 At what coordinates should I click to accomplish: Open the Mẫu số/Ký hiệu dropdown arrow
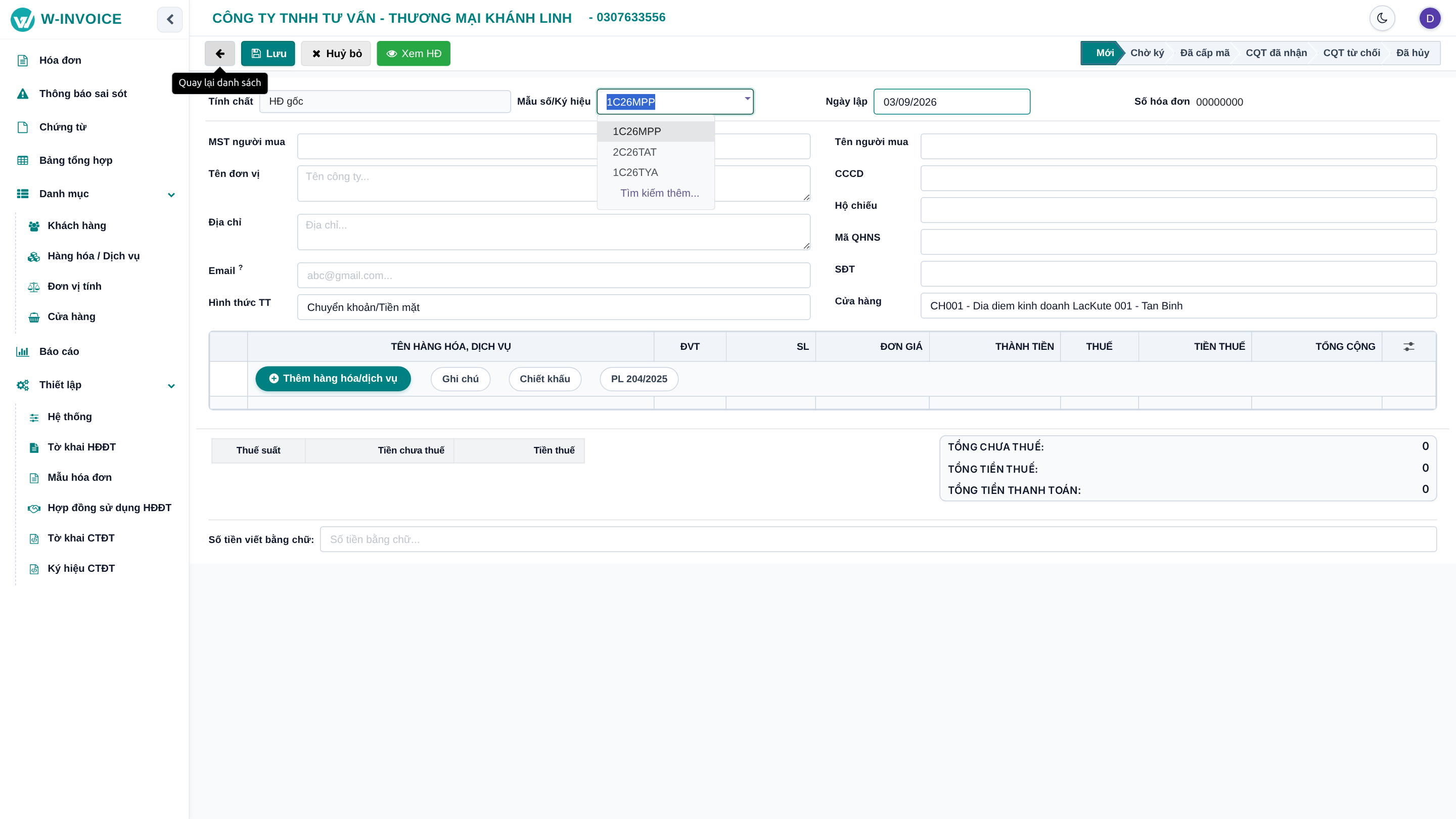[x=747, y=99]
